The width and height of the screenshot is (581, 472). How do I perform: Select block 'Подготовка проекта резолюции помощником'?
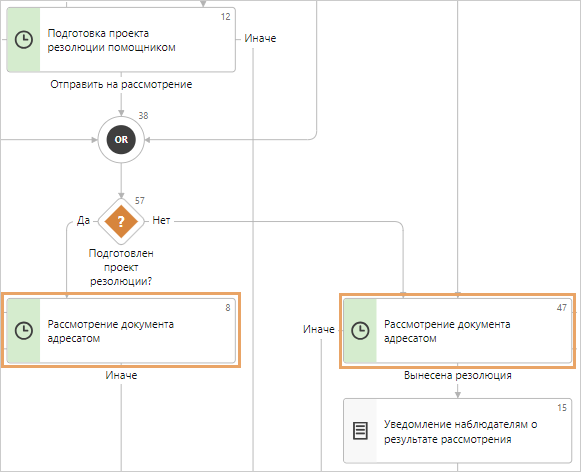click(121, 40)
